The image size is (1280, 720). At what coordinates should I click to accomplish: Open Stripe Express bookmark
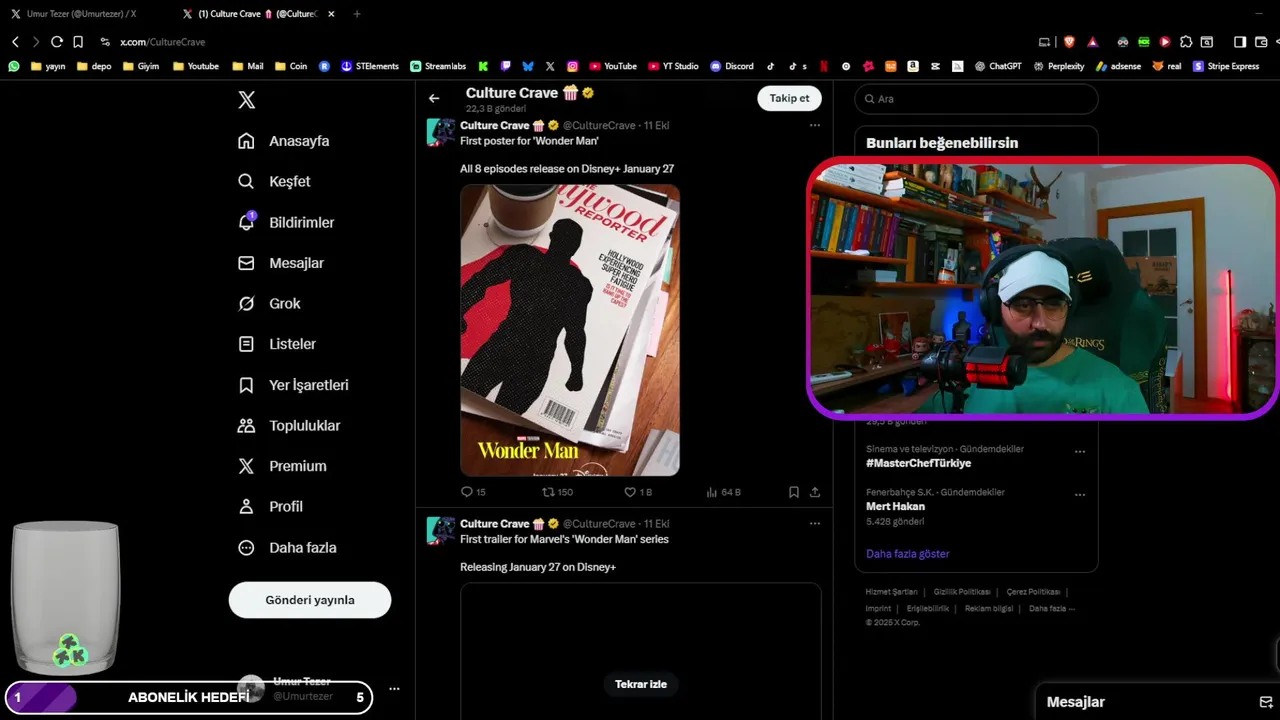click(1226, 66)
